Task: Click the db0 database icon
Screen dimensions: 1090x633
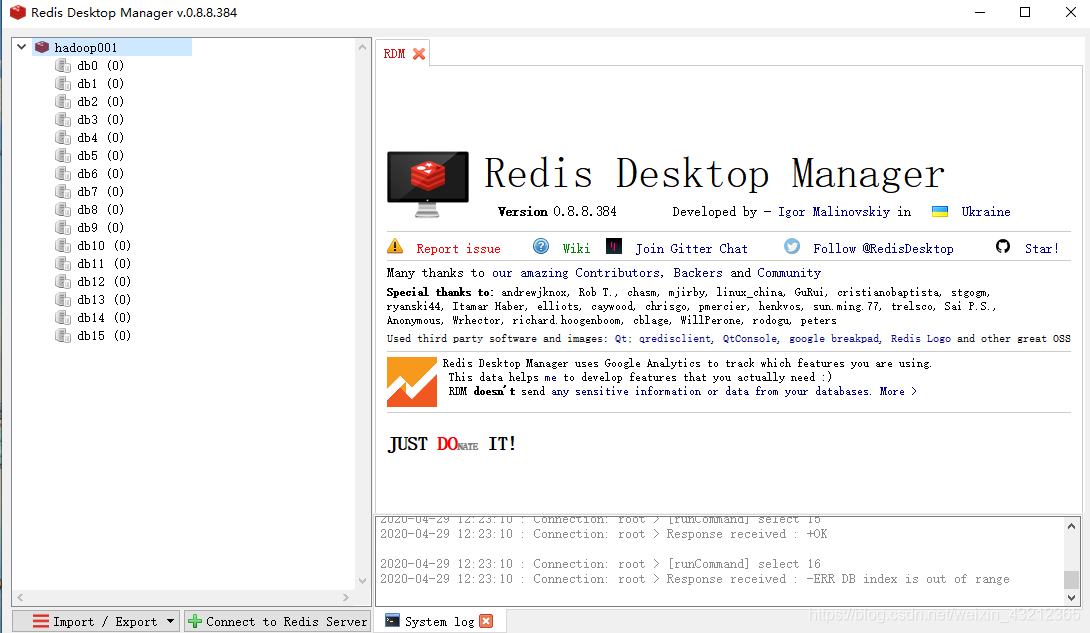Action: pyautogui.click(x=63, y=65)
